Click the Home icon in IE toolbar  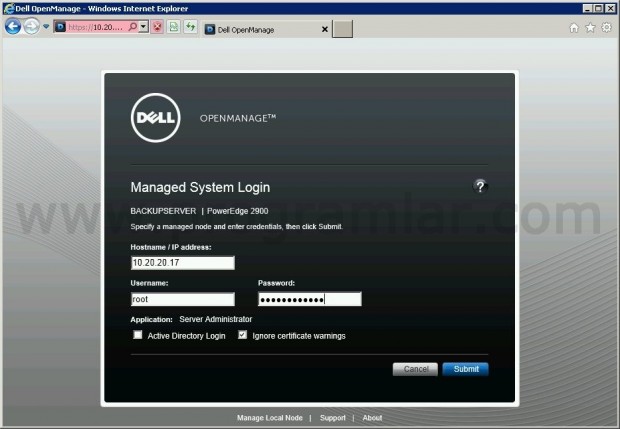coord(574,28)
